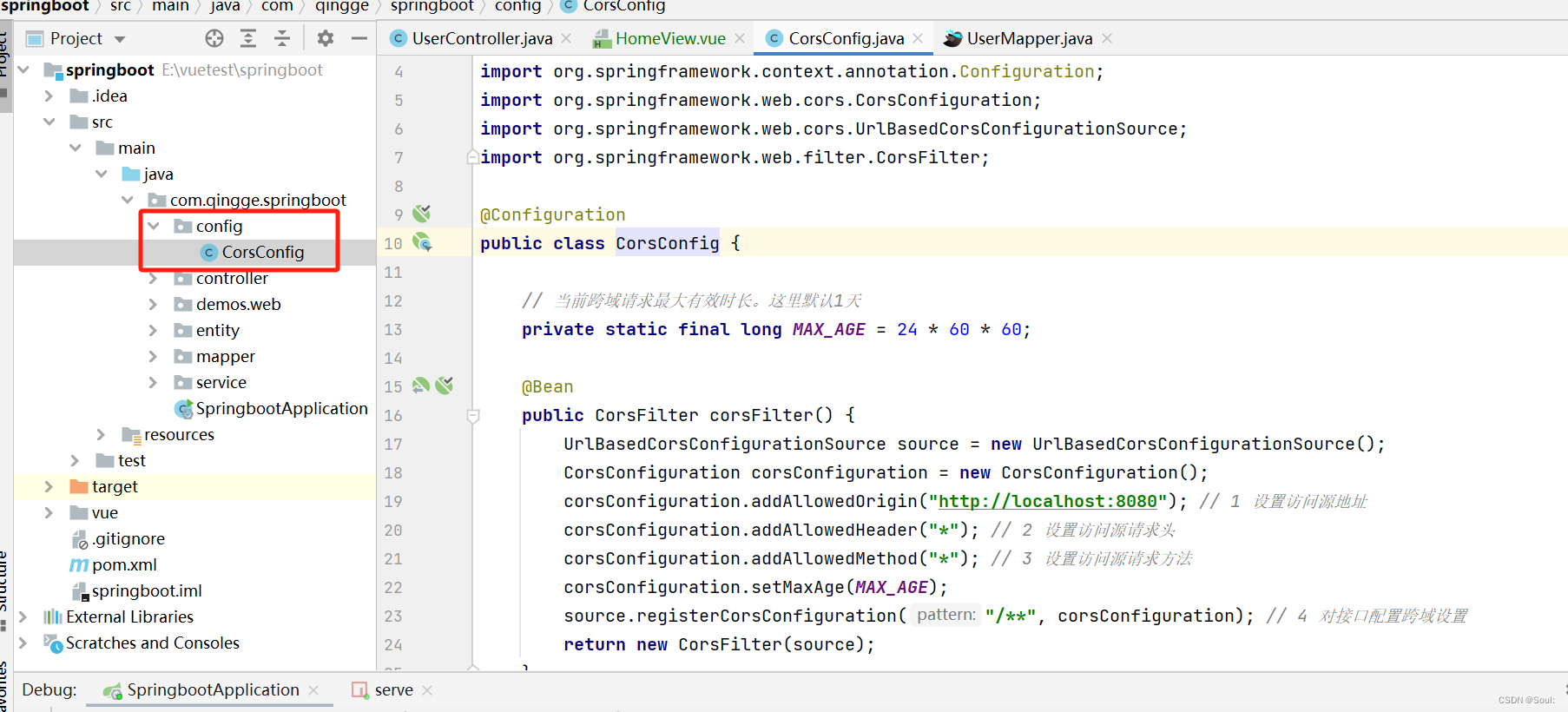Expand the controller package folder
1568x712 pixels.
click(x=153, y=279)
